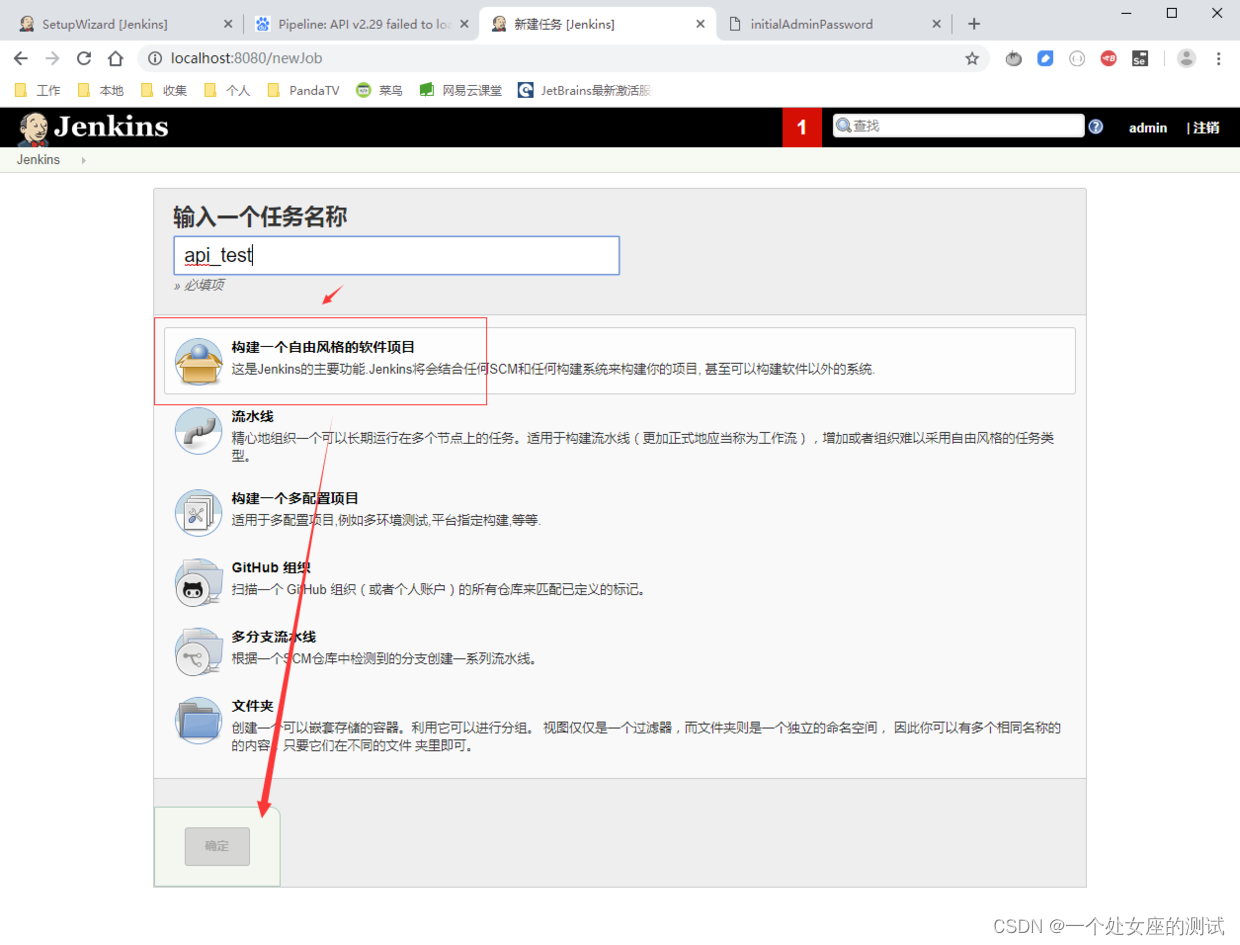This screenshot has height=945, width=1240.
Task: Click the search help question-mark icon
Action: 1096,127
